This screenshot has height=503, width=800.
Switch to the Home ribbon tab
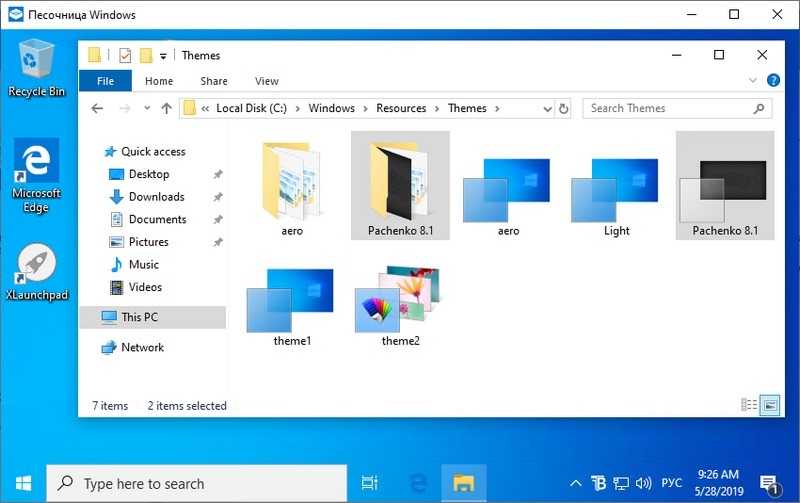click(159, 81)
